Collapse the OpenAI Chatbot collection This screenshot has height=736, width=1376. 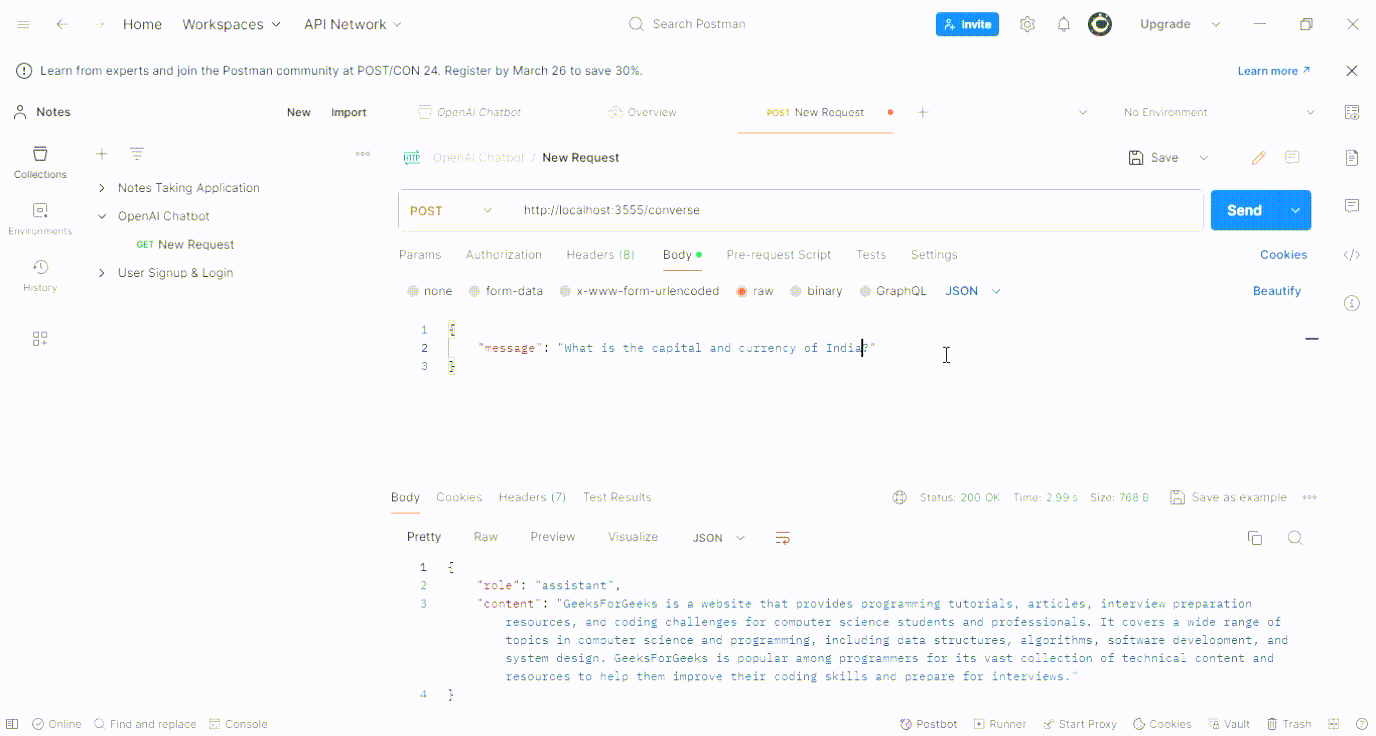[102, 216]
